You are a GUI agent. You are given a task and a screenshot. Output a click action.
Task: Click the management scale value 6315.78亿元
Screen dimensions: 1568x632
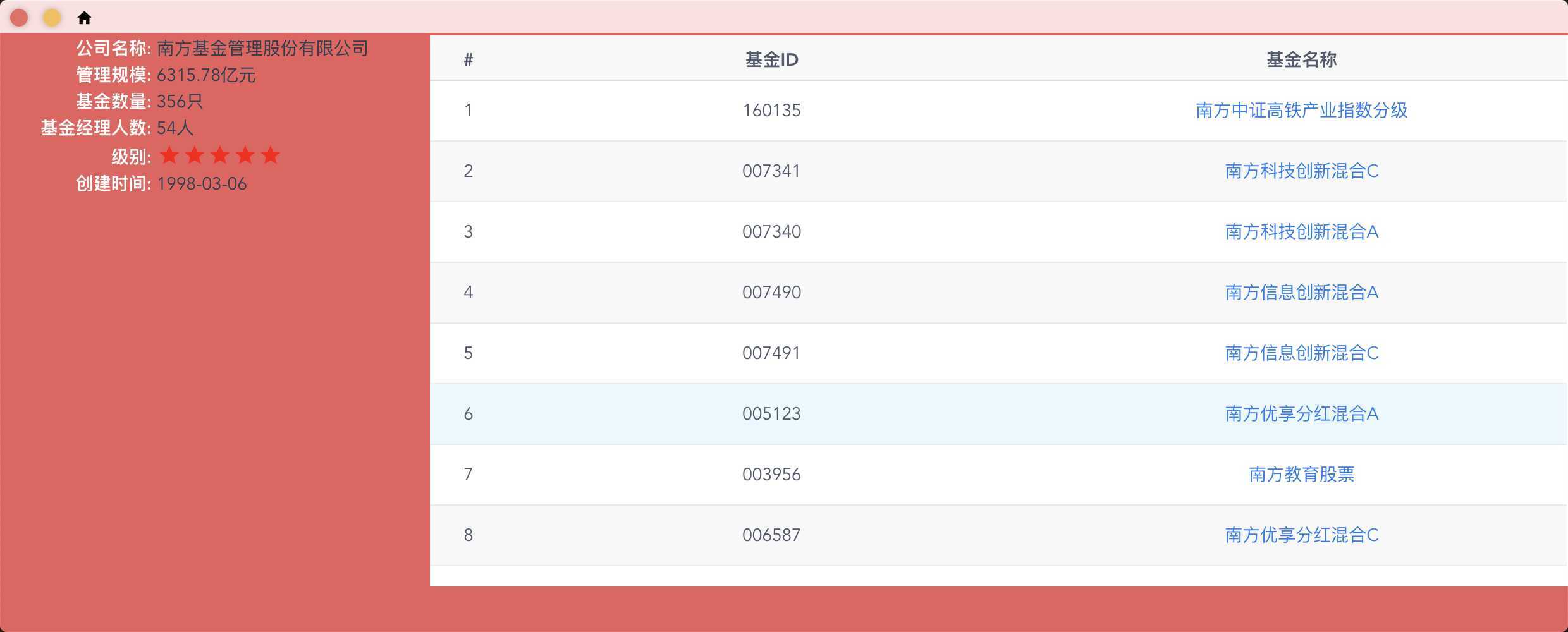[x=206, y=75]
